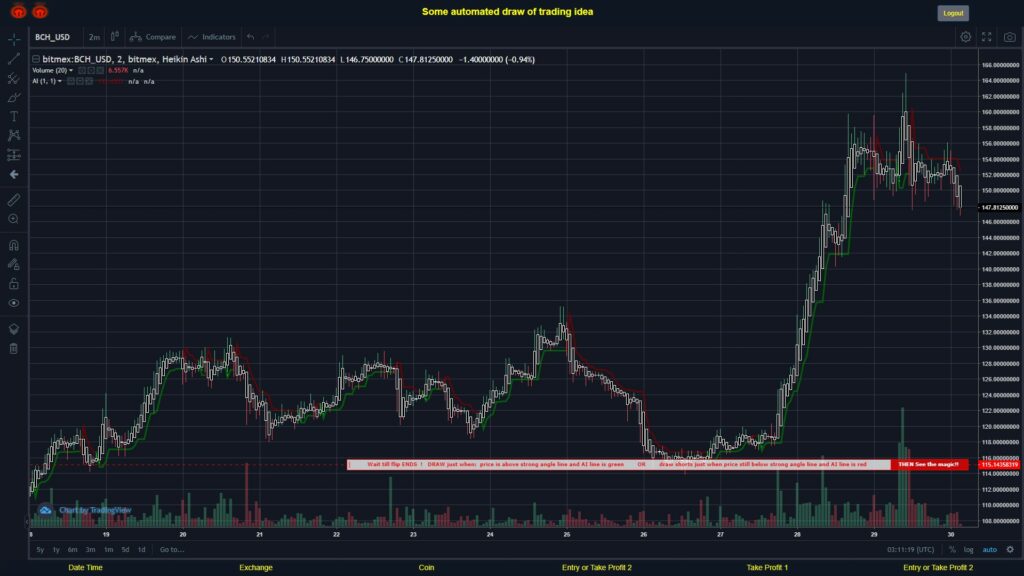This screenshot has height=576, width=1024.
Task: Click the Go to... date button
Action: (x=172, y=550)
